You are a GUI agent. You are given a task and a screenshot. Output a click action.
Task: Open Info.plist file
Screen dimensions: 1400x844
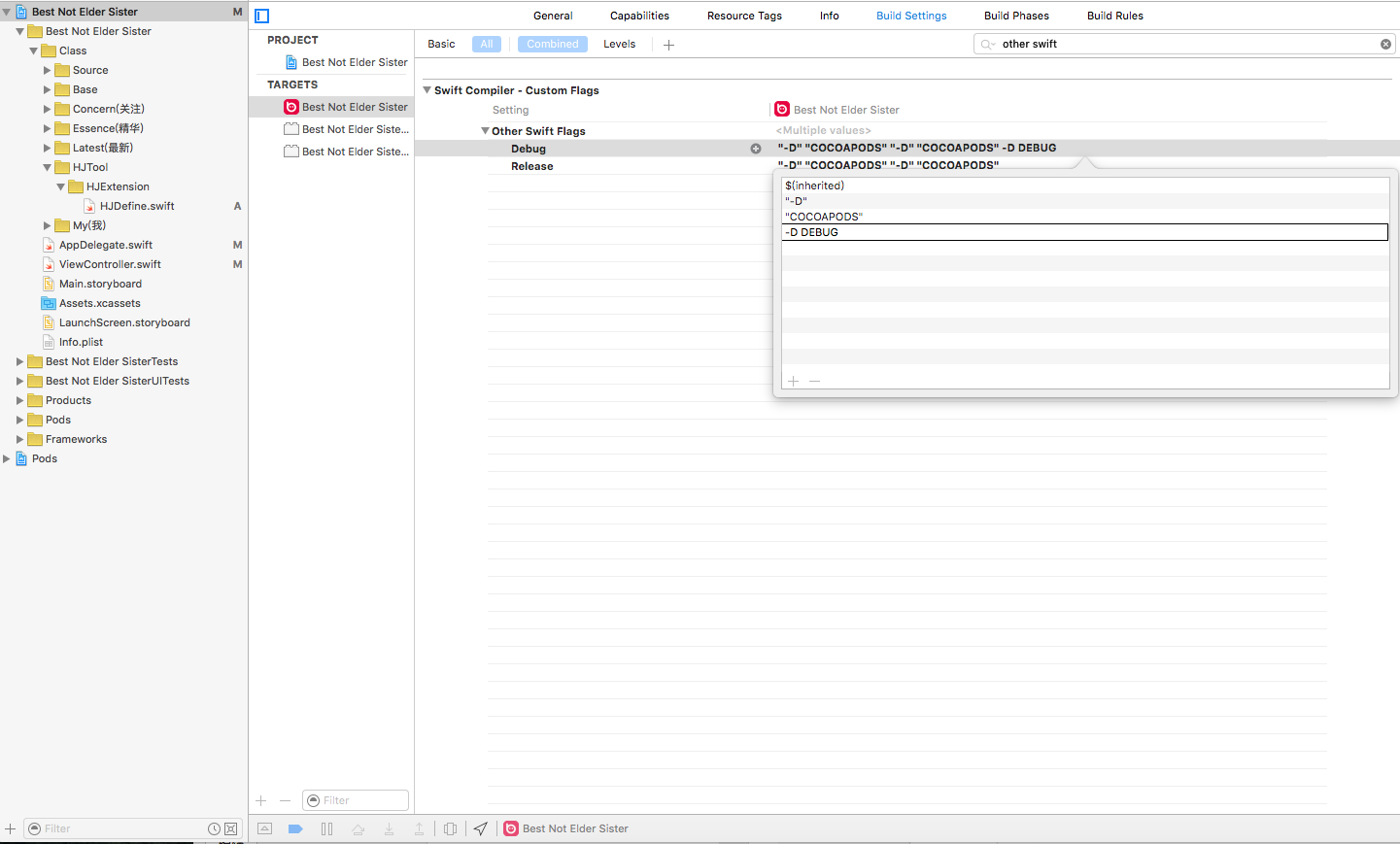point(72,342)
